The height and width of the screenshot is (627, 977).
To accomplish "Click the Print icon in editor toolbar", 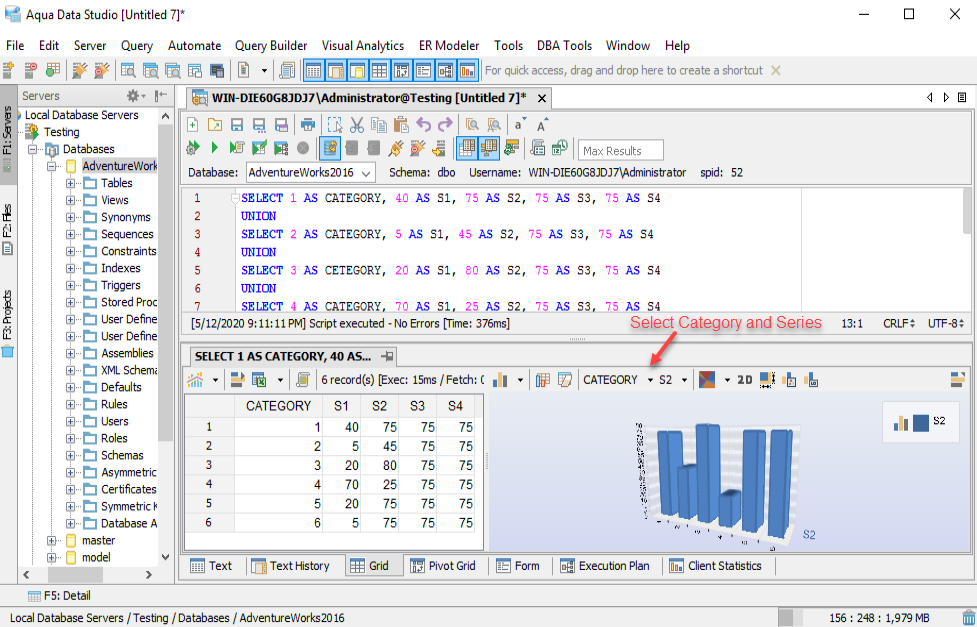I will click(x=308, y=125).
